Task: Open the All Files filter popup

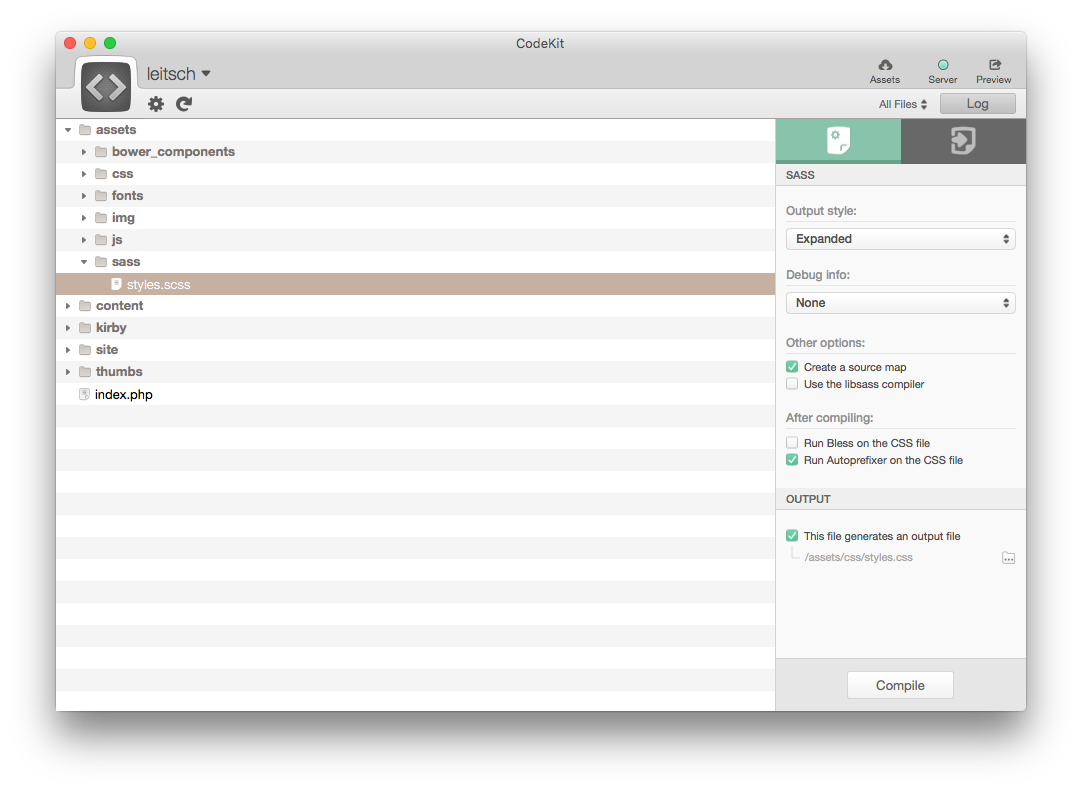Action: 903,104
